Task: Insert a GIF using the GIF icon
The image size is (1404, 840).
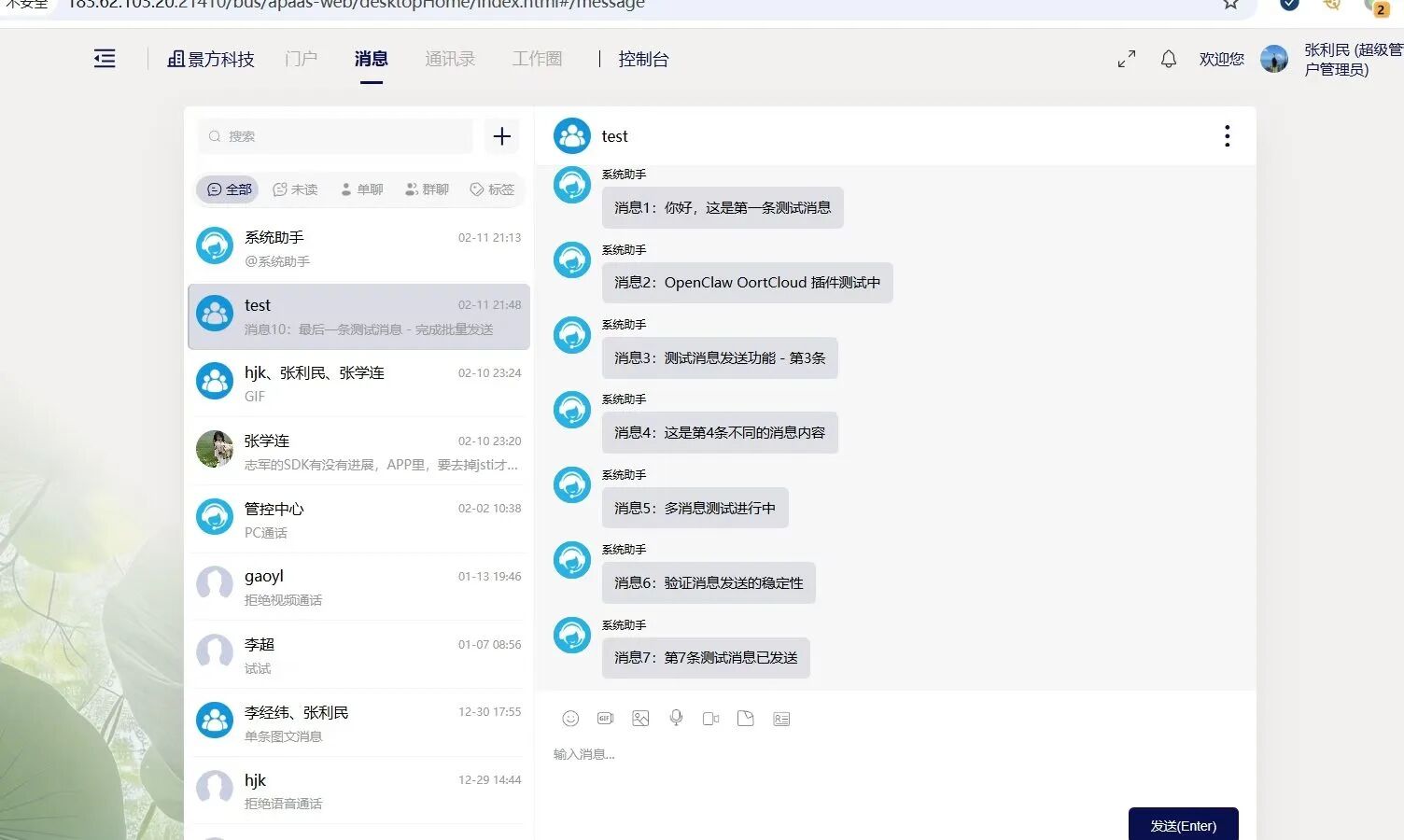Action: [x=605, y=718]
